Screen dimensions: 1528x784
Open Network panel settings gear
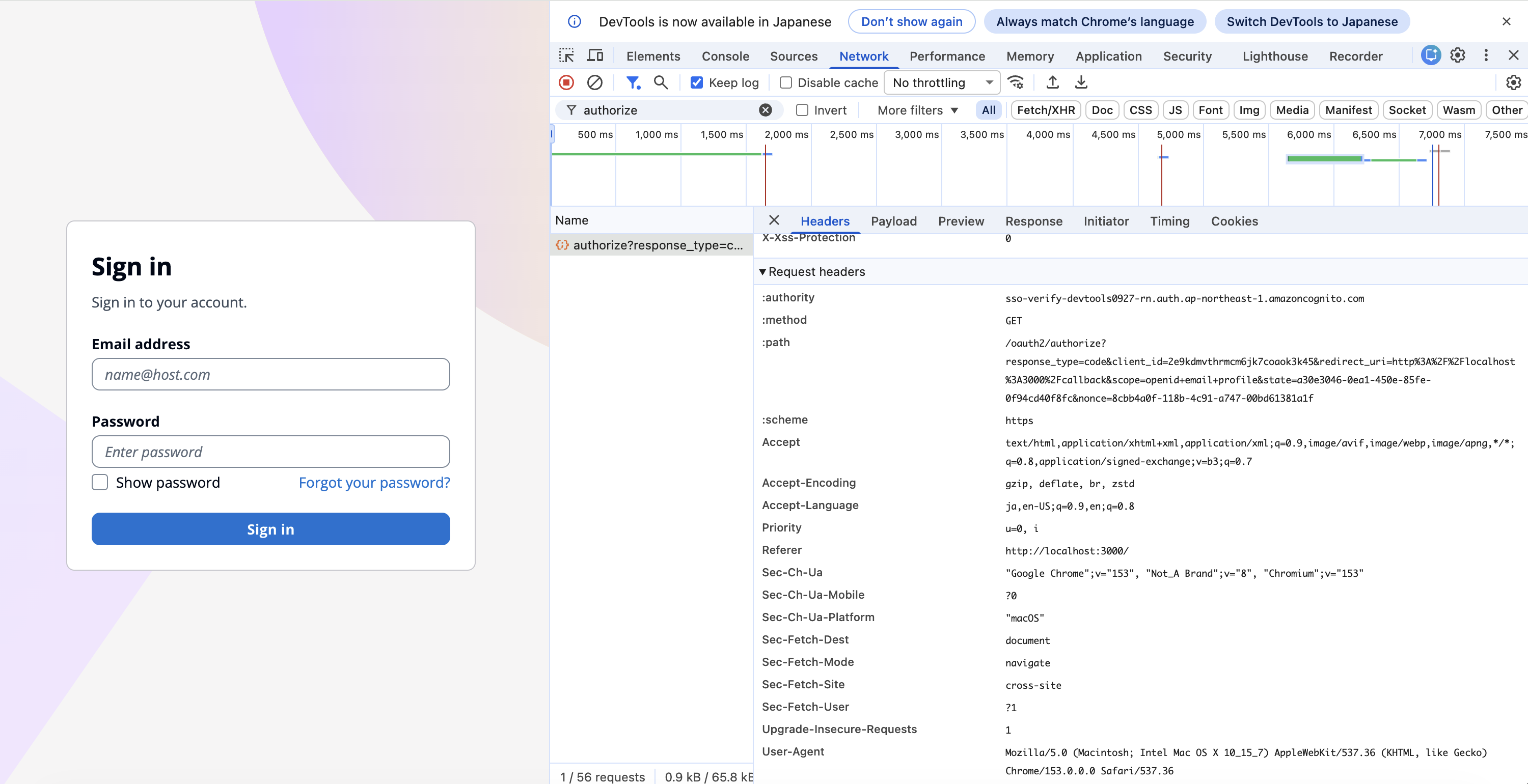tap(1513, 82)
